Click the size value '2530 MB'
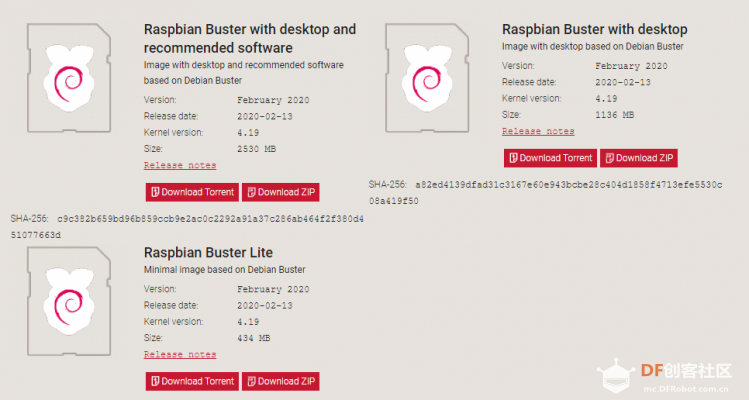749x400 pixels. tap(257, 149)
